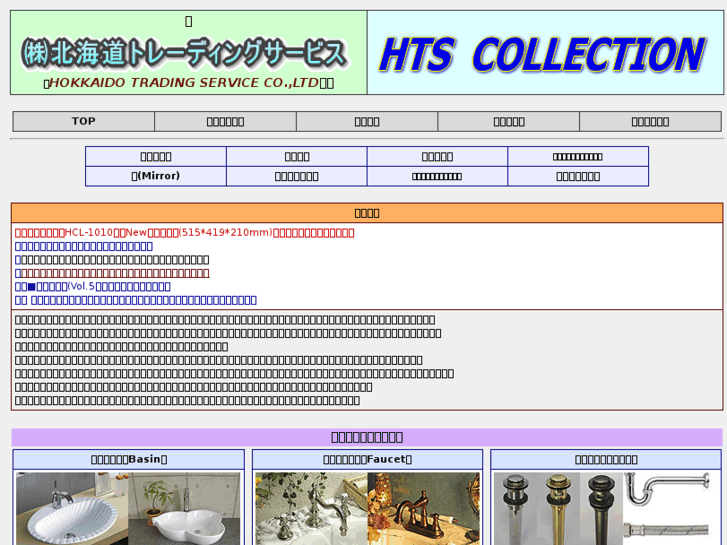The height and width of the screenshot is (545, 727).
Task: View the white shell-shaped basin photo
Action: tap(72, 509)
